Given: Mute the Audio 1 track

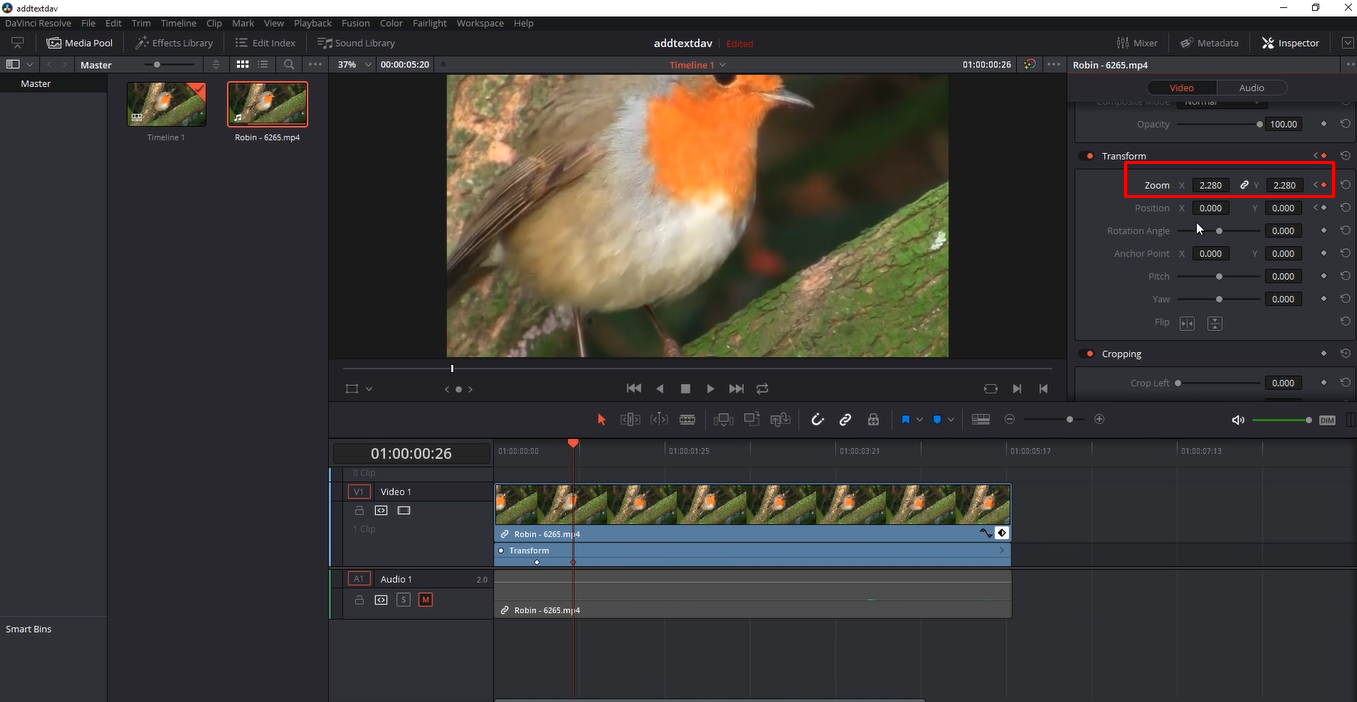Looking at the screenshot, I should [425, 599].
